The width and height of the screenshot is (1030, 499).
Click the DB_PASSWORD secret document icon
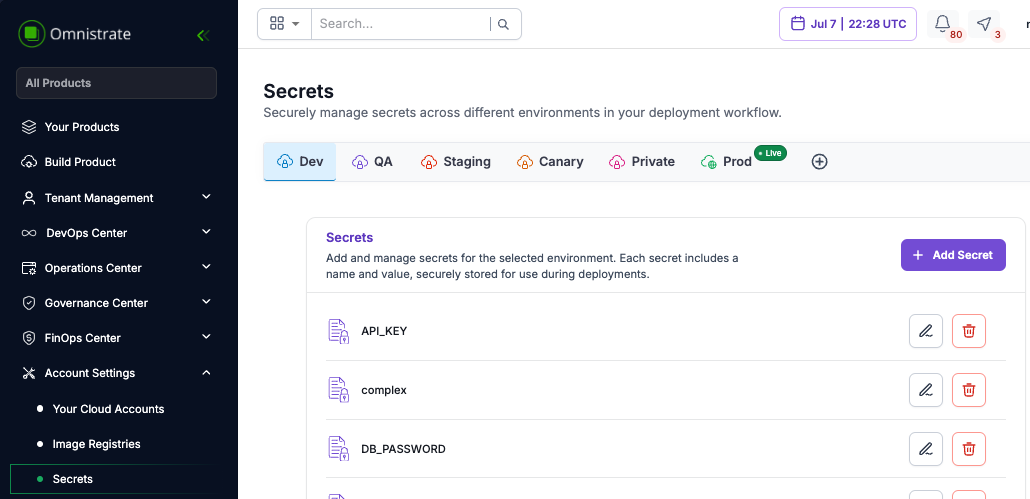[338, 449]
